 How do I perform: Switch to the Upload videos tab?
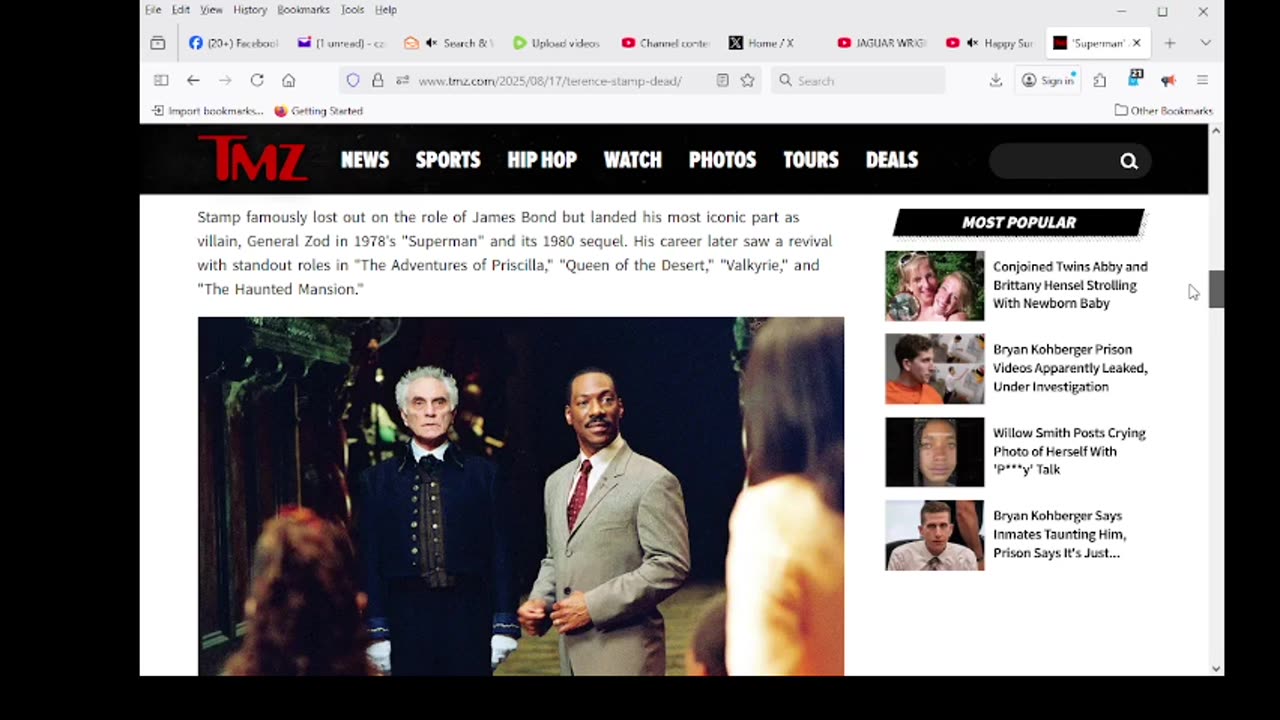pos(556,43)
